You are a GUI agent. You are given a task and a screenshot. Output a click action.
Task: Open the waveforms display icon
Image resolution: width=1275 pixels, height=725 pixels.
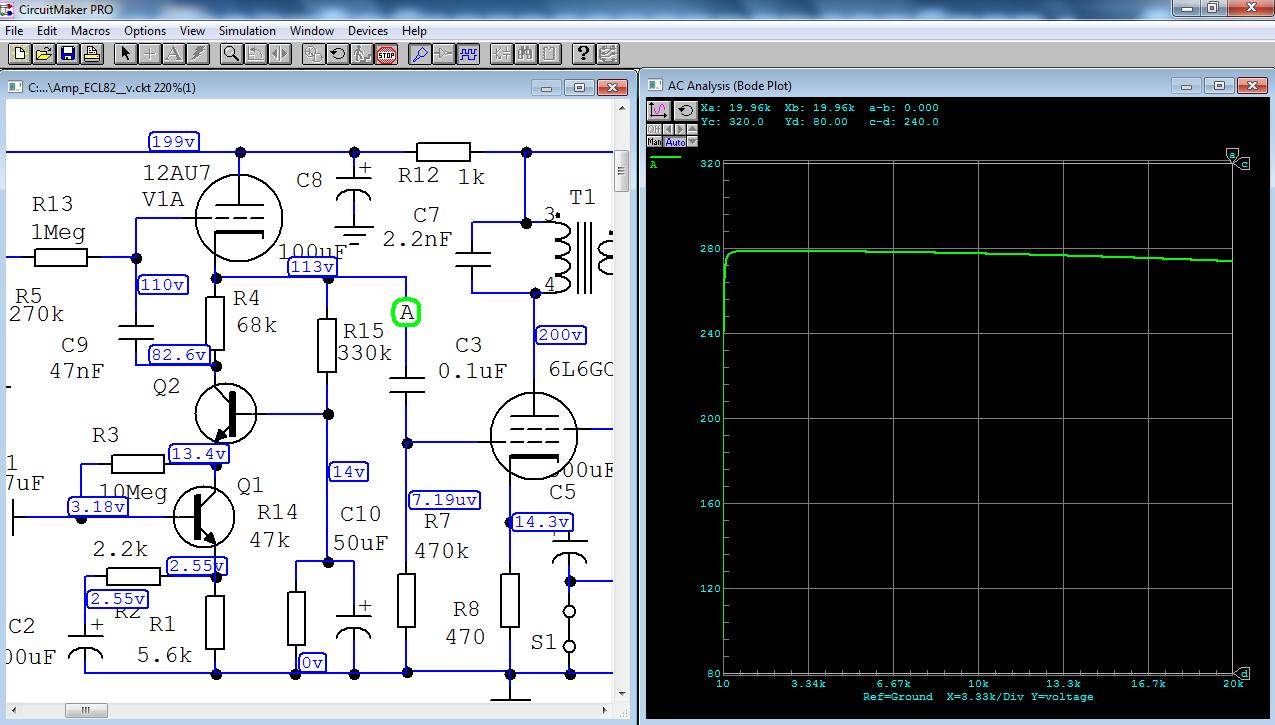(x=468, y=54)
